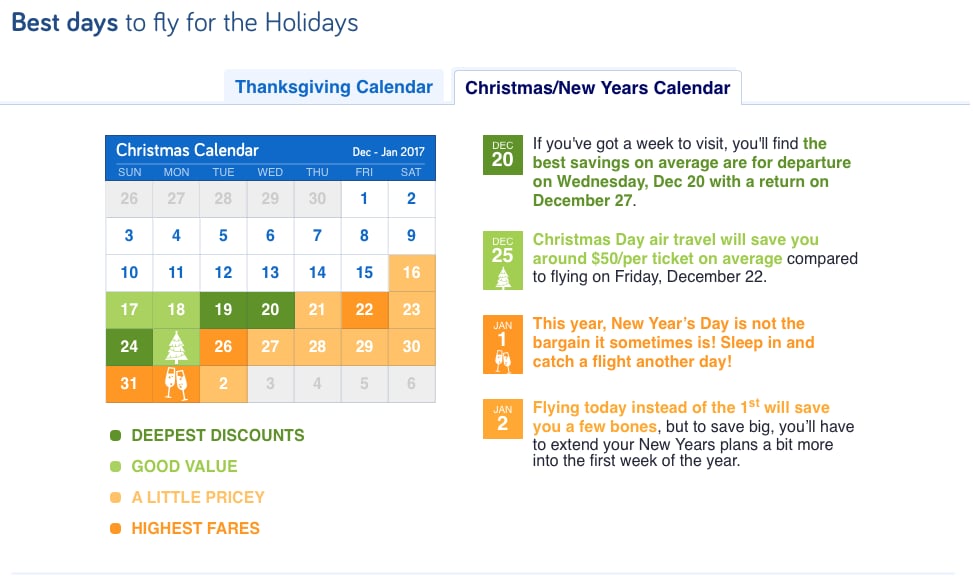Click the Jan 2 date badge in sidebar

(x=503, y=419)
